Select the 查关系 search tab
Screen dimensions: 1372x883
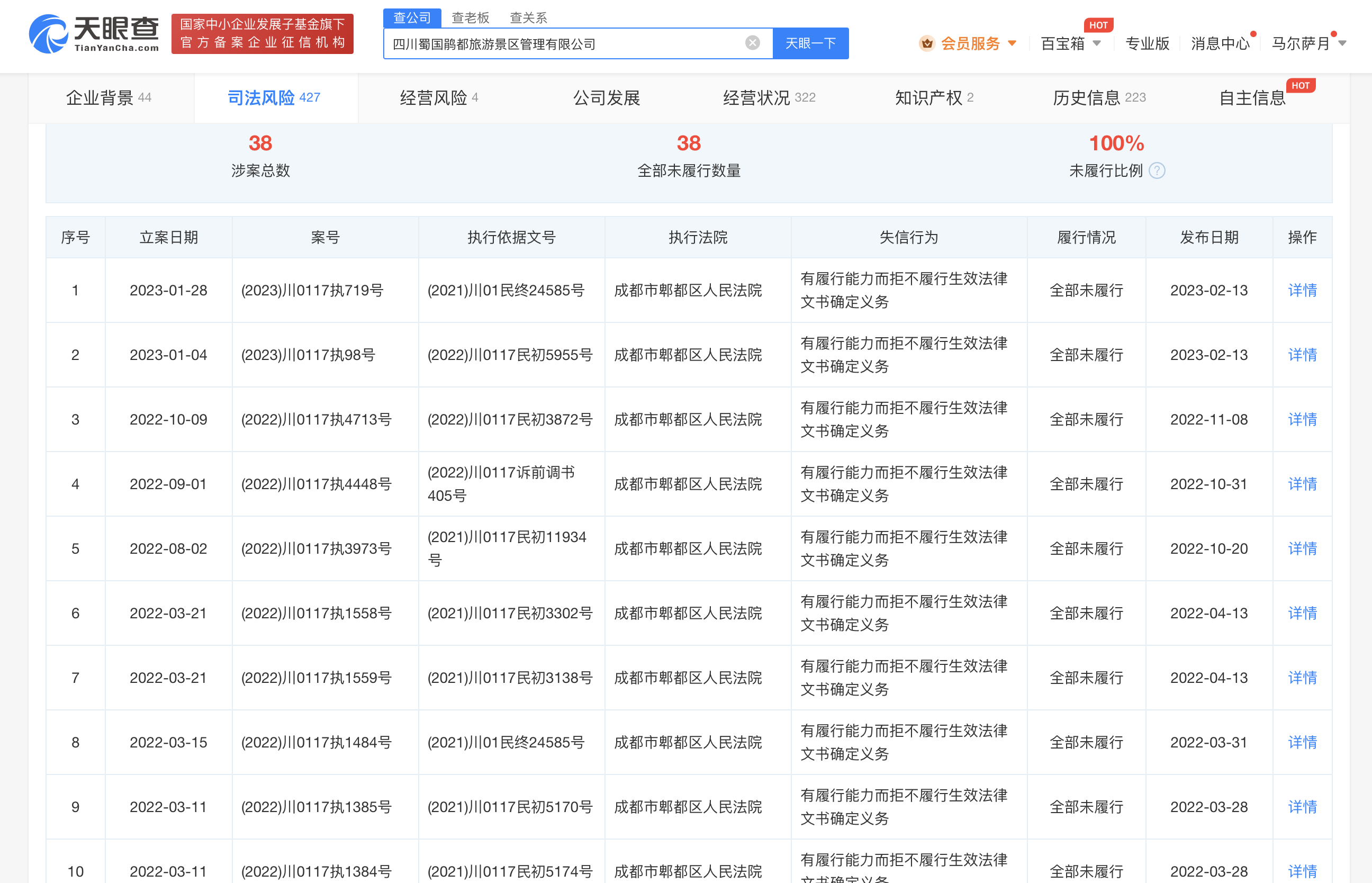528,18
